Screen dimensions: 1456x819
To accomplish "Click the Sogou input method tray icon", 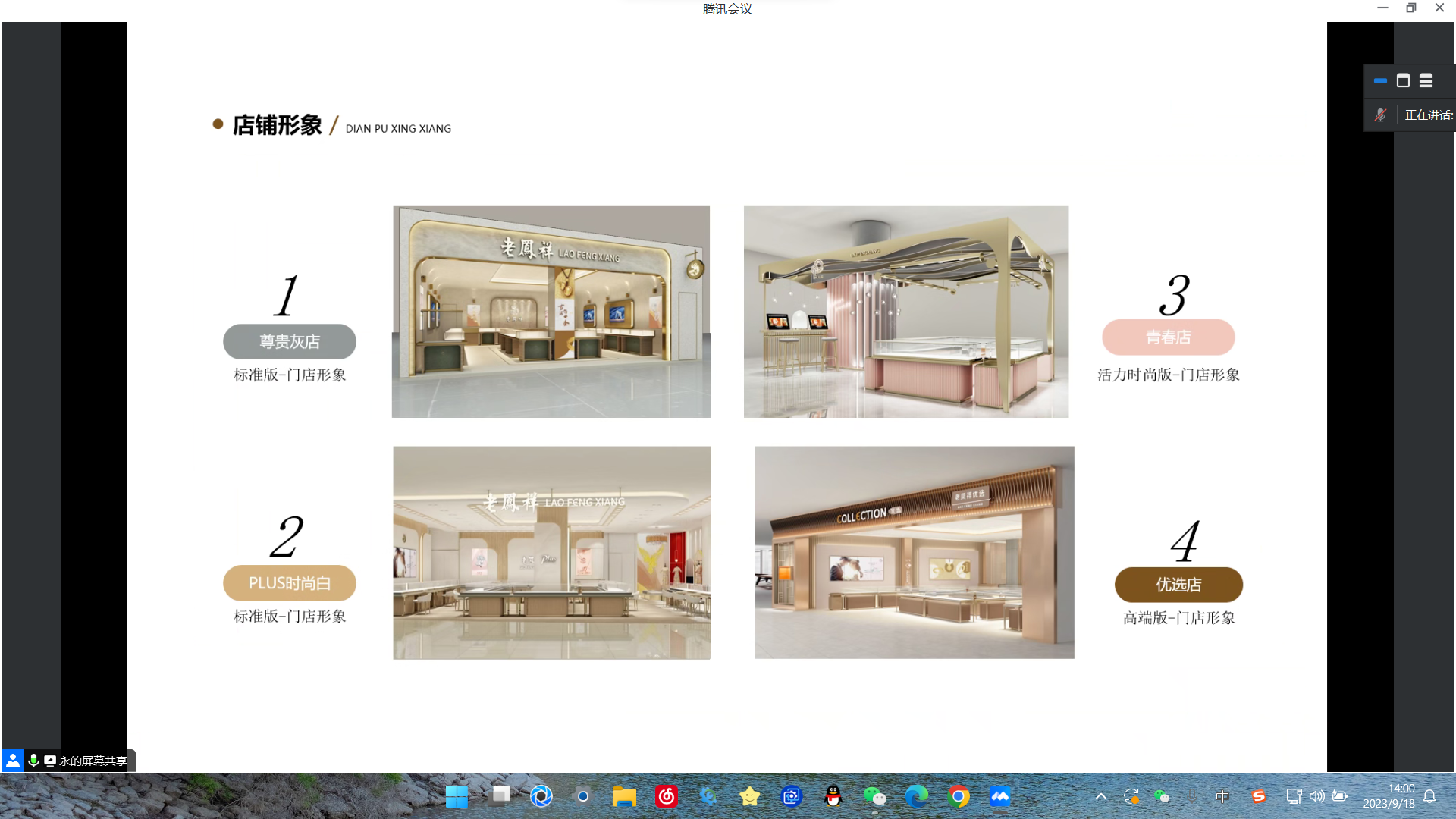I will pyautogui.click(x=1258, y=796).
